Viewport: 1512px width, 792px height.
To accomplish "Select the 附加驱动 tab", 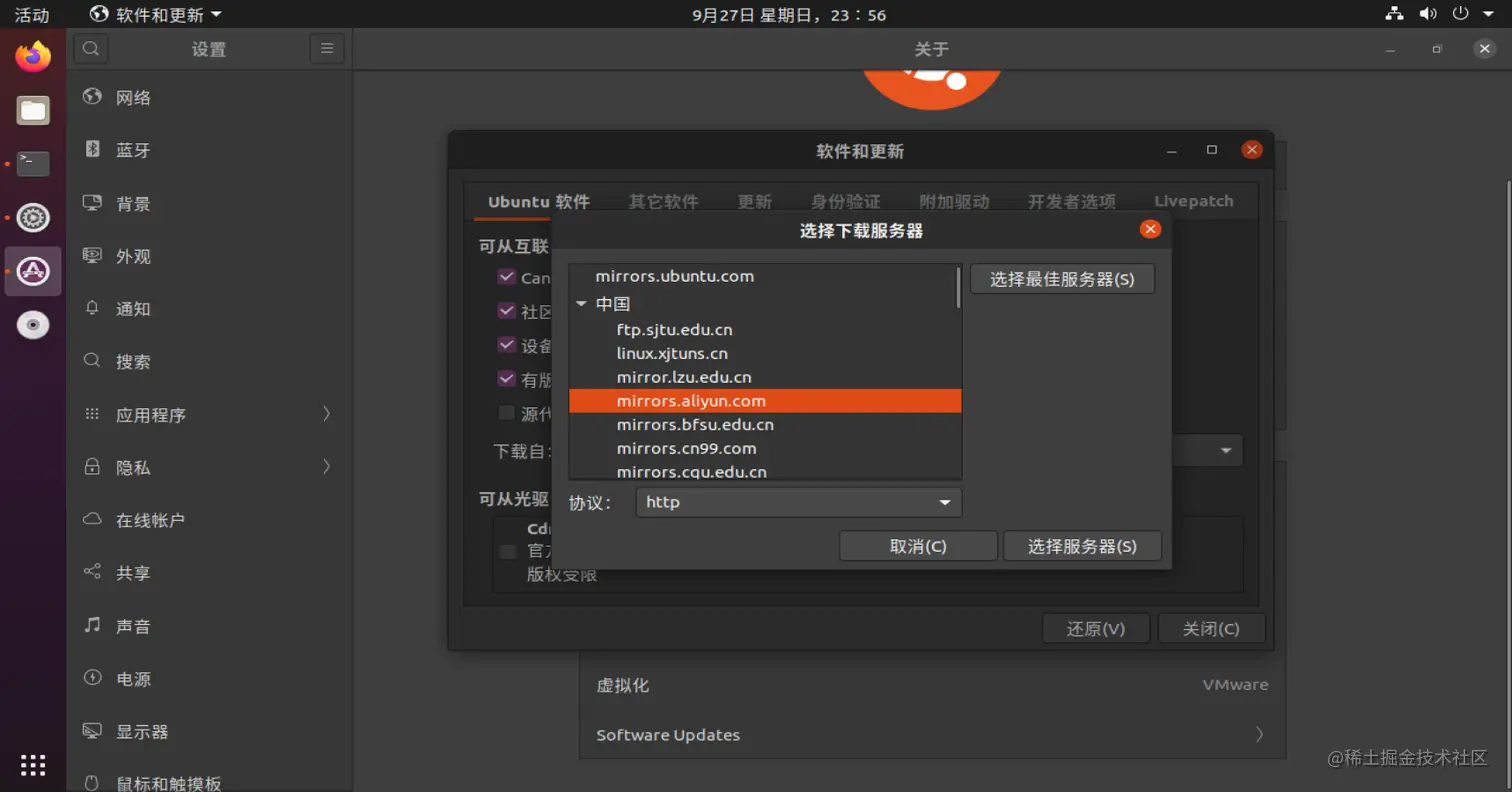I will click(955, 201).
